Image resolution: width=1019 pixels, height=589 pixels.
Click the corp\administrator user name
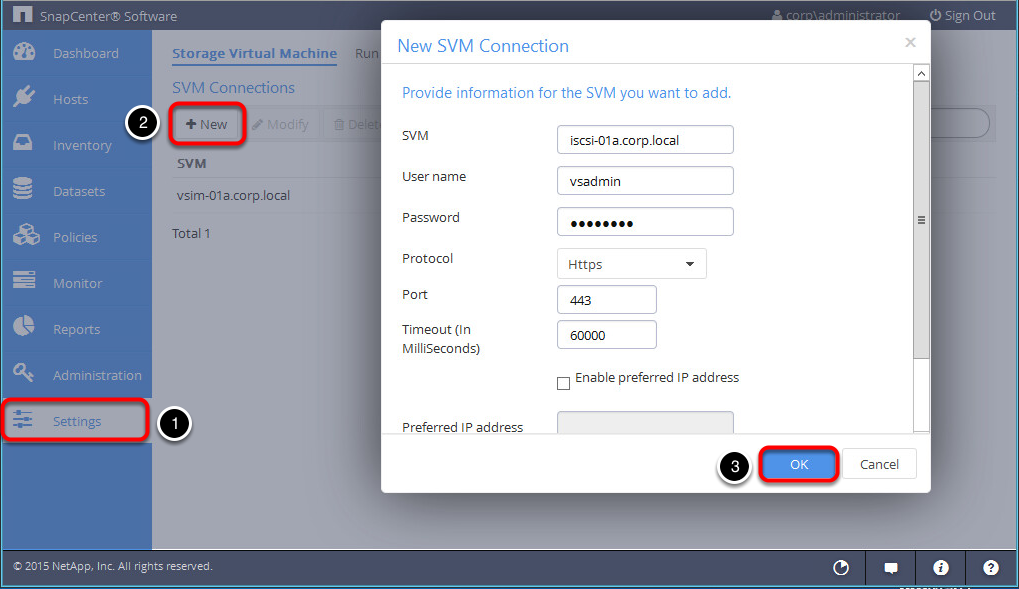click(x=843, y=15)
